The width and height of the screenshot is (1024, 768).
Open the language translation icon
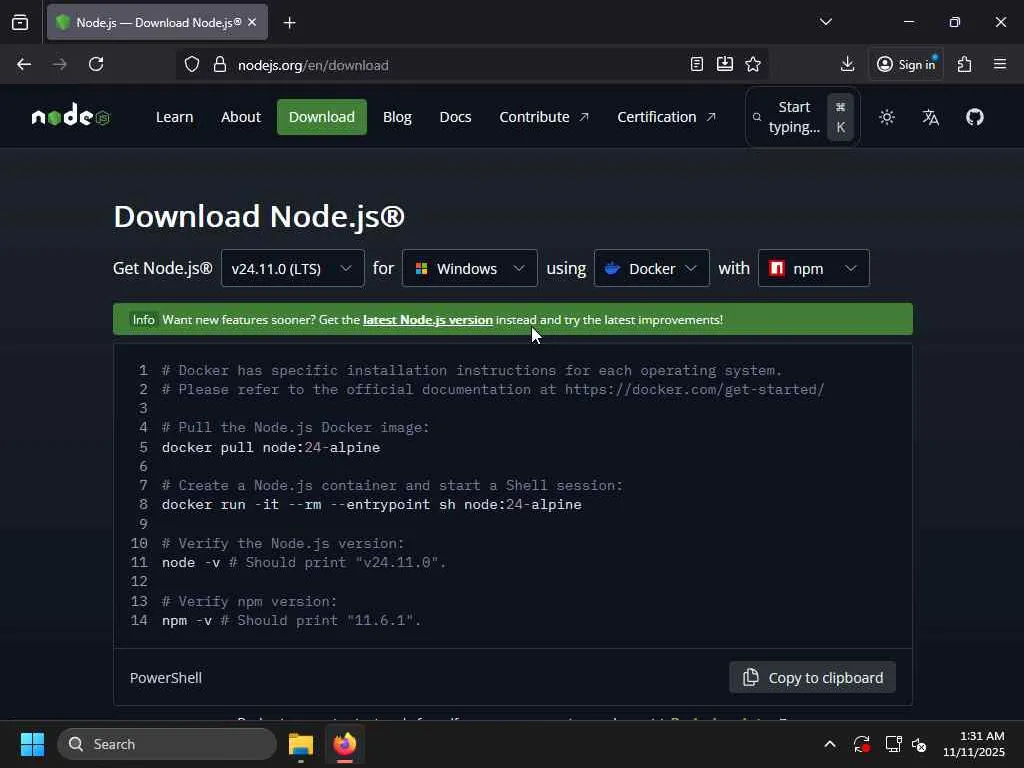pos(931,117)
